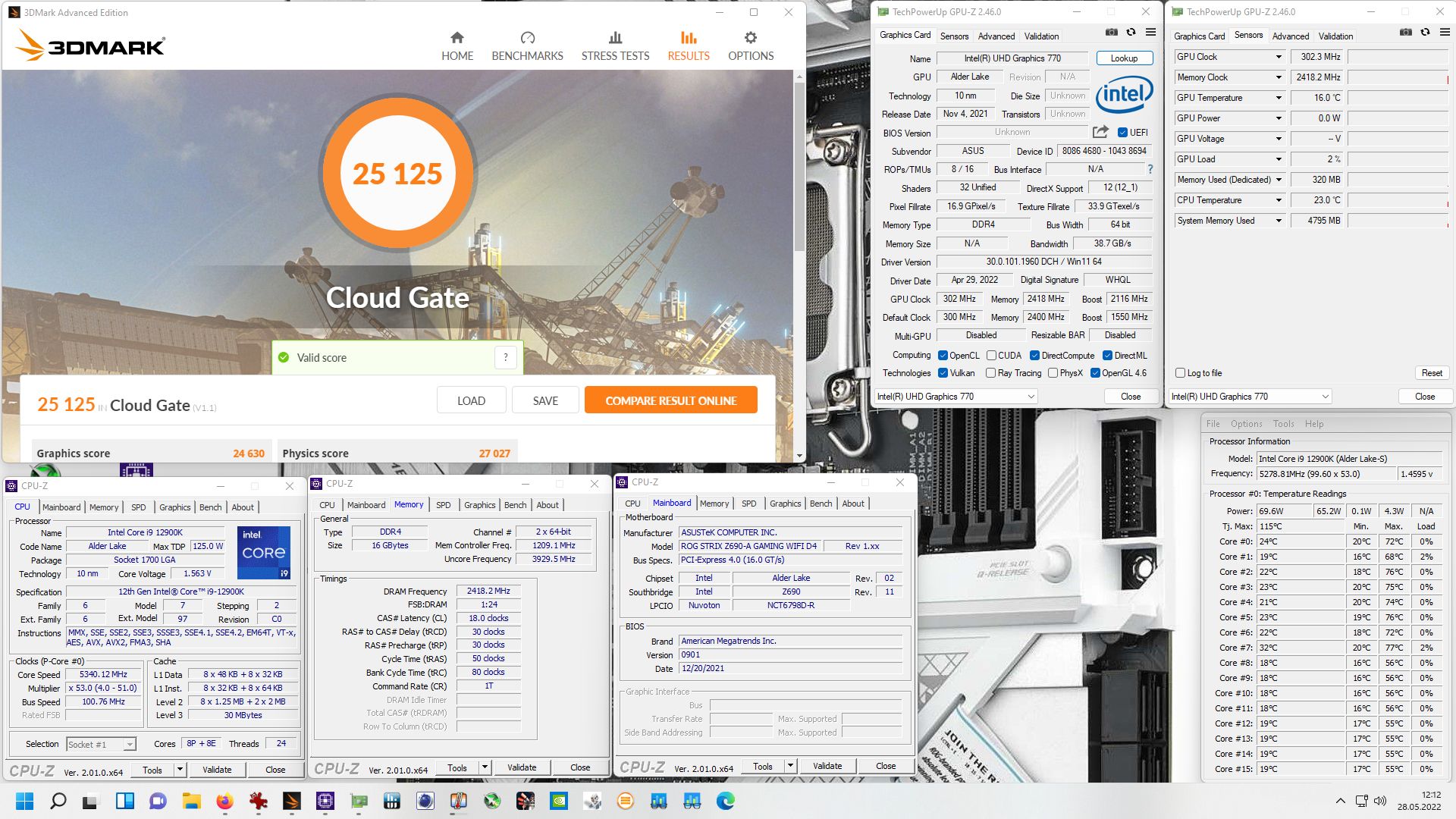Switch to Sensors tab in left GPU-Z
1456x819 pixels.
pos(954,36)
